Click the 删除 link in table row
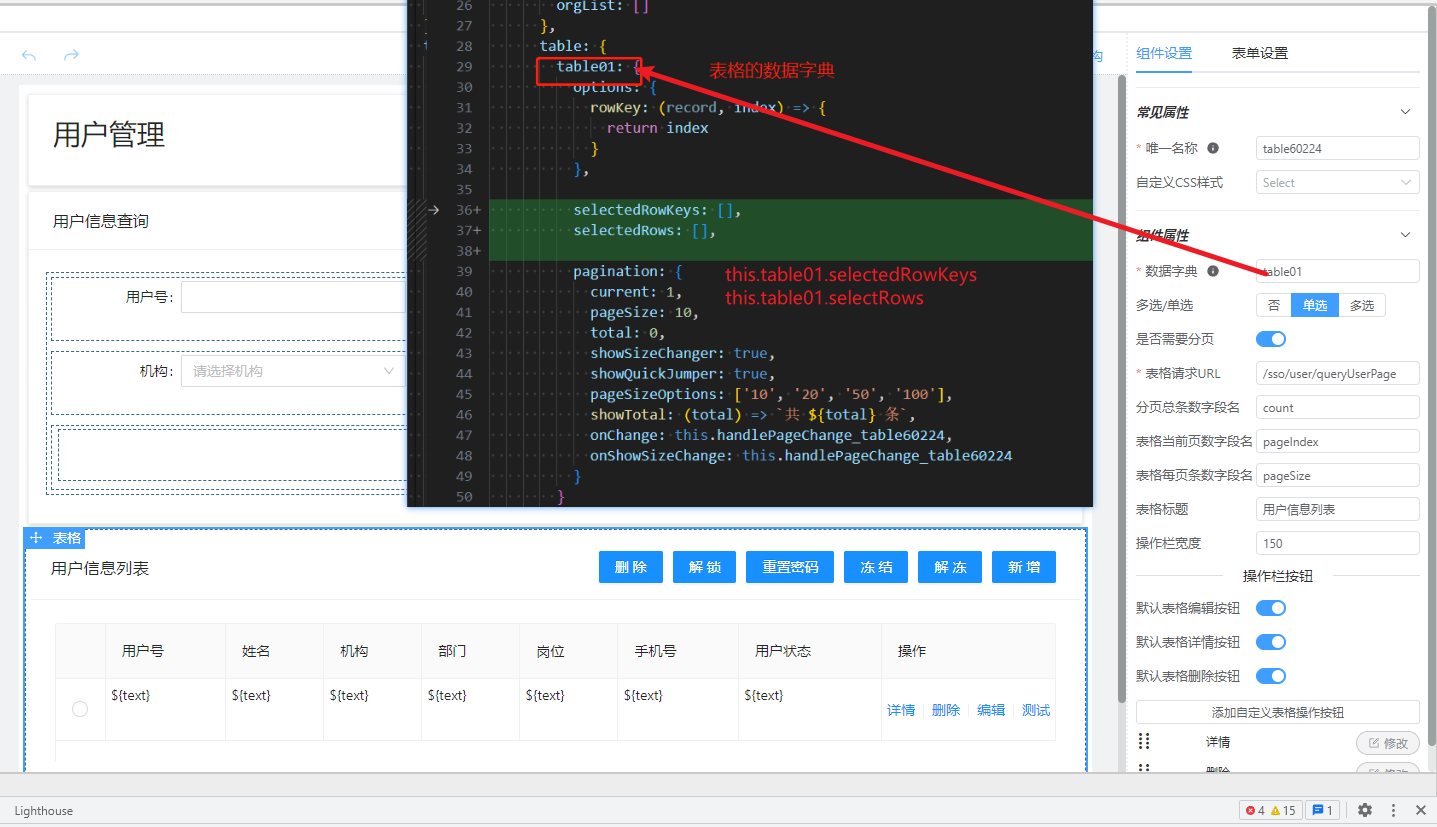The width and height of the screenshot is (1437, 827). click(946, 710)
